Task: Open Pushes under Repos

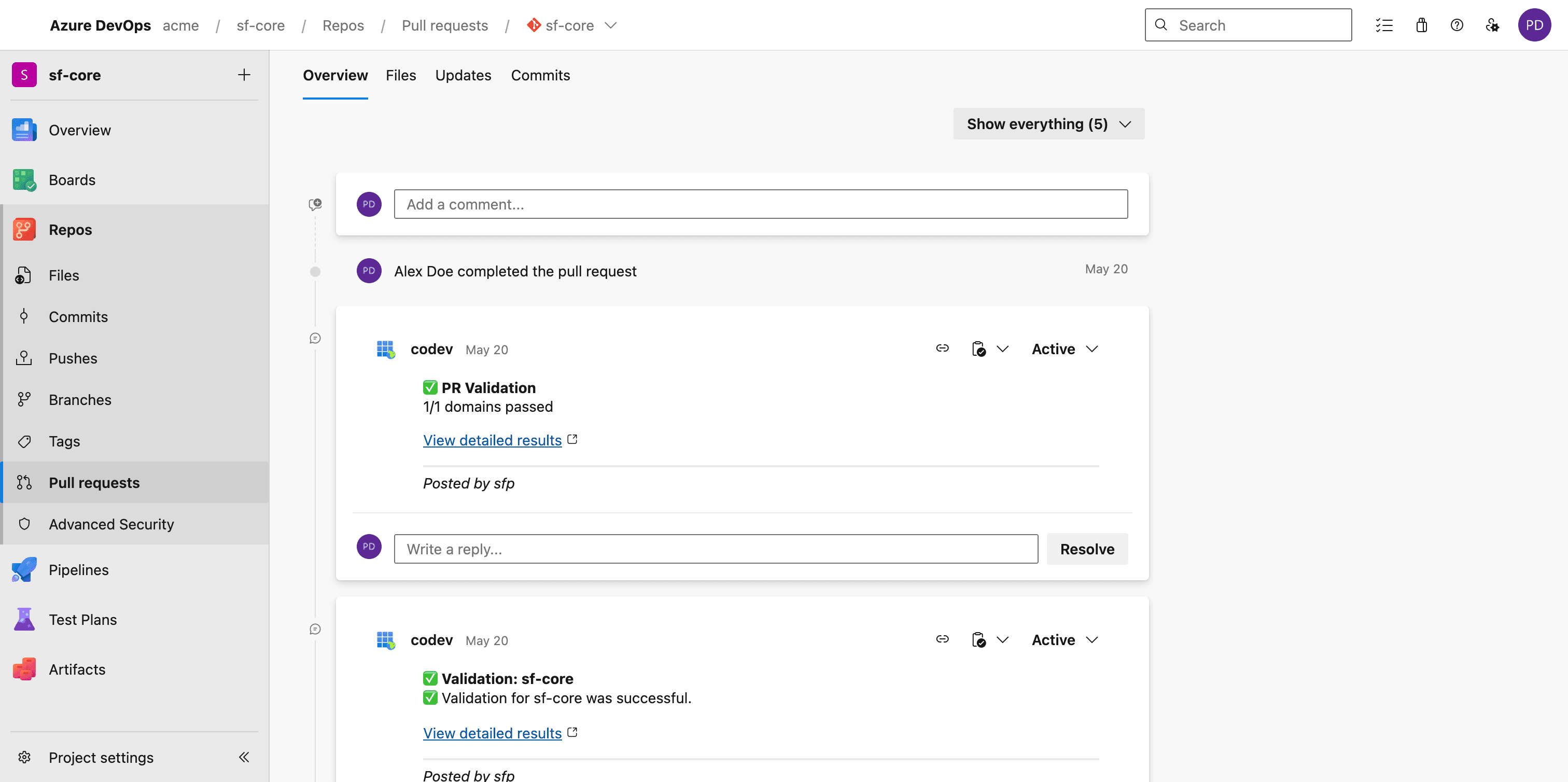Action: (134, 358)
